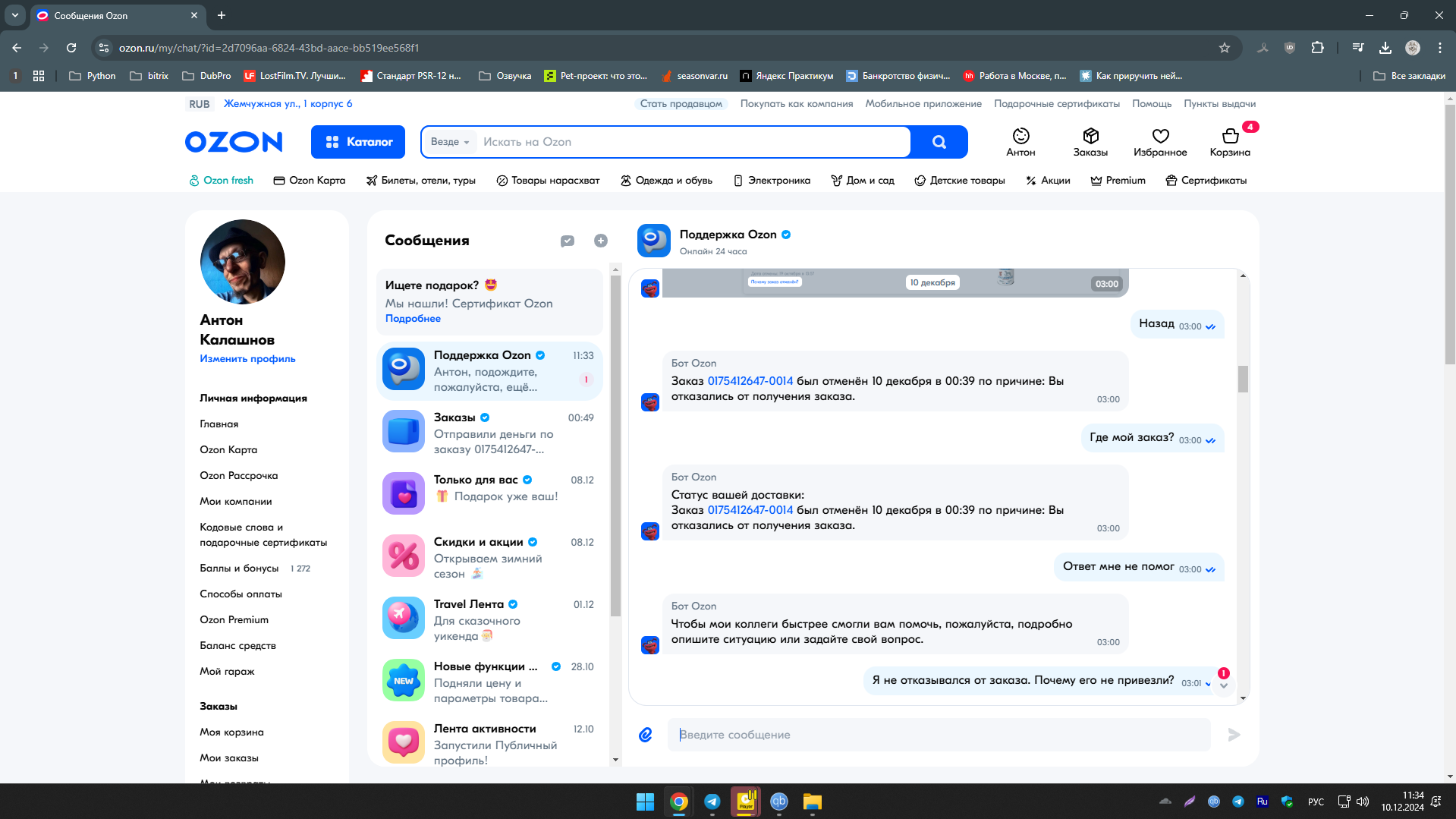Open Билеты, отели, туры menu item
The width and height of the screenshot is (1456, 819).
pyautogui.click(x=420, y=181)
